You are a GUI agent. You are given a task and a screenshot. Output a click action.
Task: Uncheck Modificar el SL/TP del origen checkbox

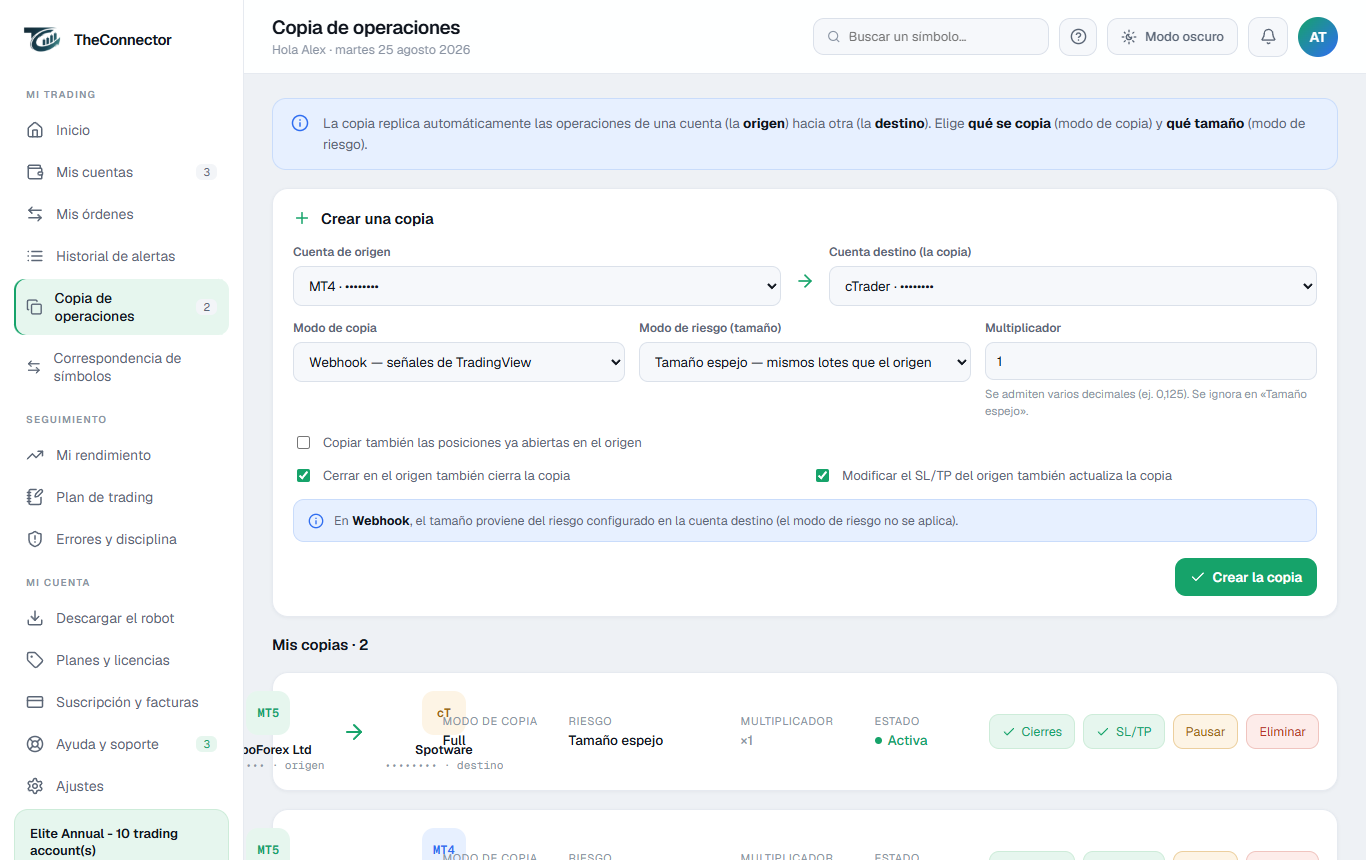tap(823, 476)
